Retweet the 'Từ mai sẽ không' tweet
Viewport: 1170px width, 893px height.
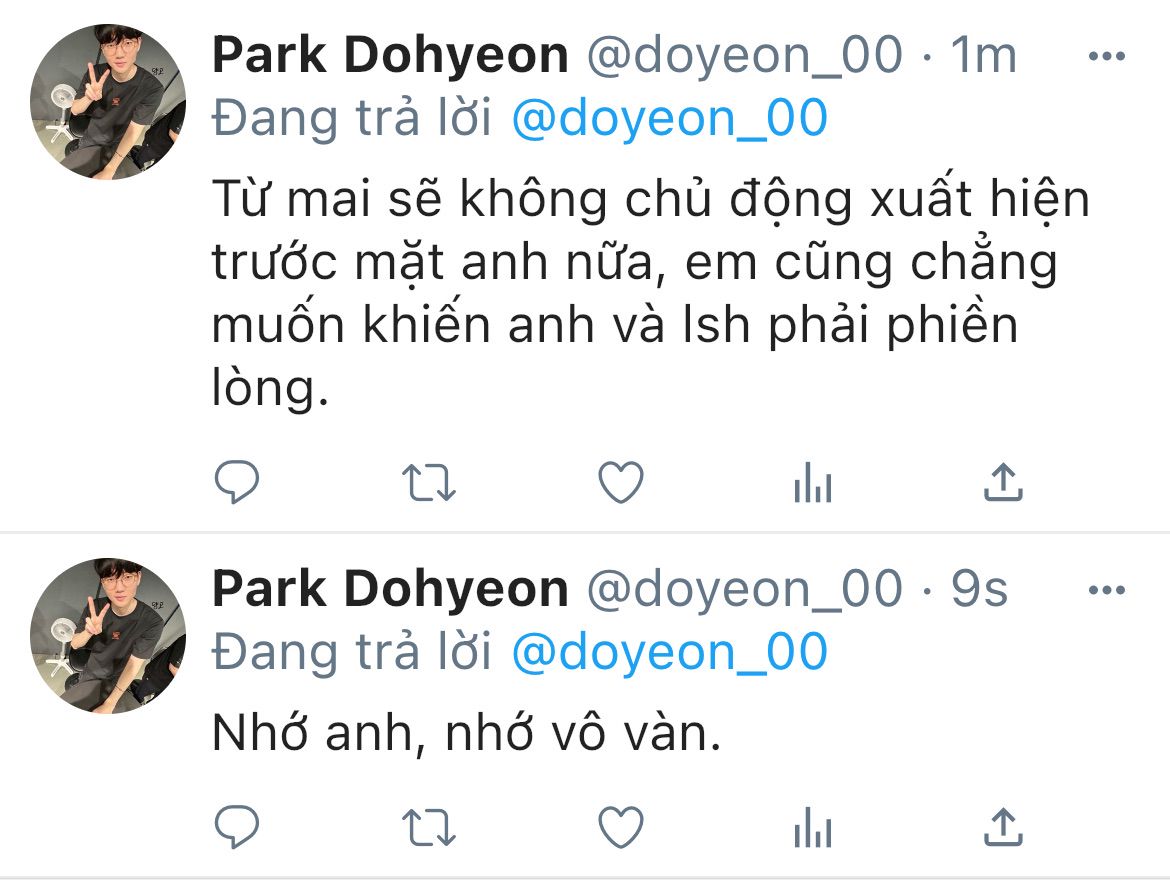pos(428,483)
